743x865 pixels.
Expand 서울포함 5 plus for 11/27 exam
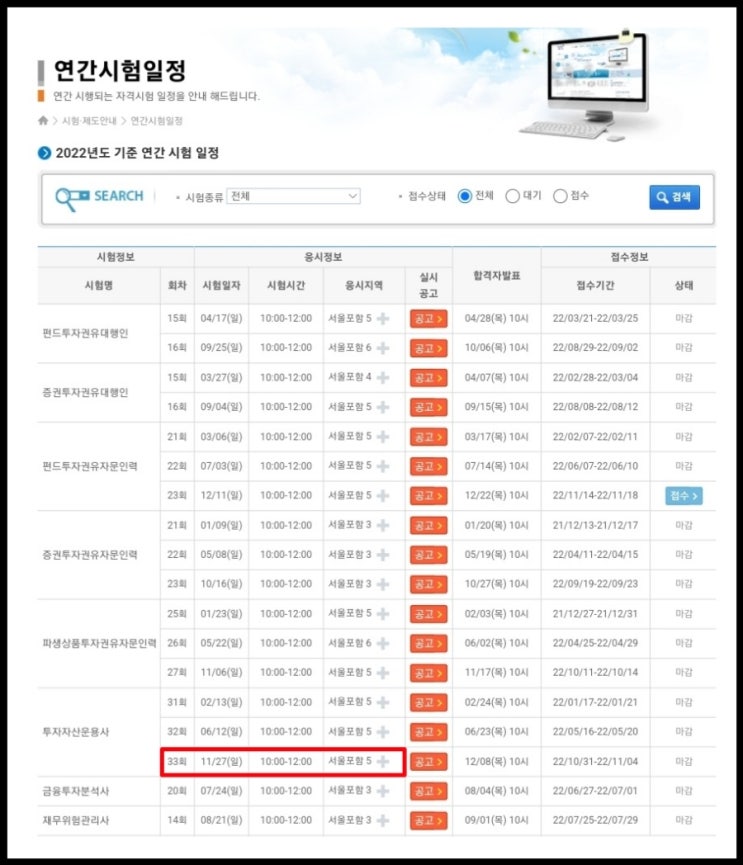(x=383, y=761)
